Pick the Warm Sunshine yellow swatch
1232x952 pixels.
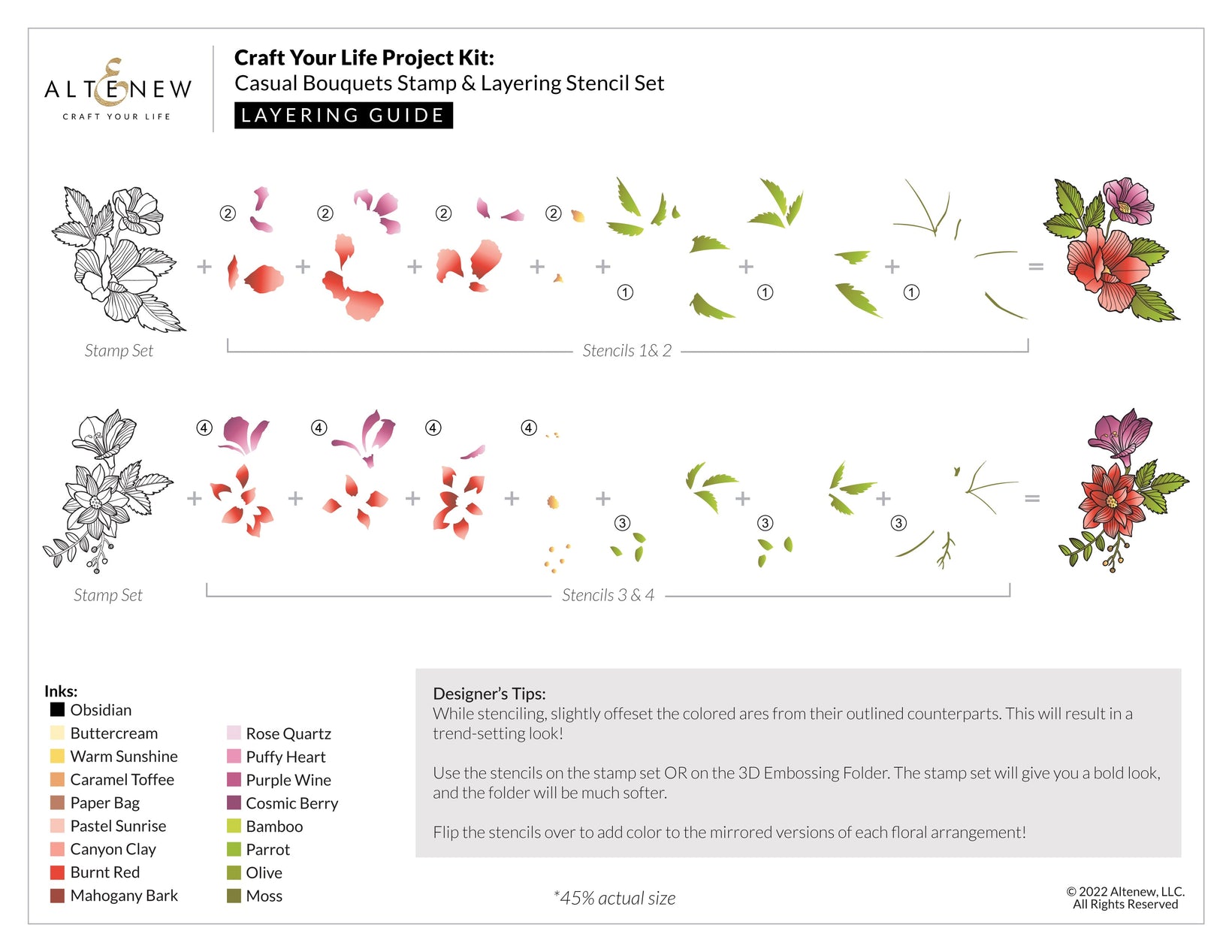tap(57, 755)
